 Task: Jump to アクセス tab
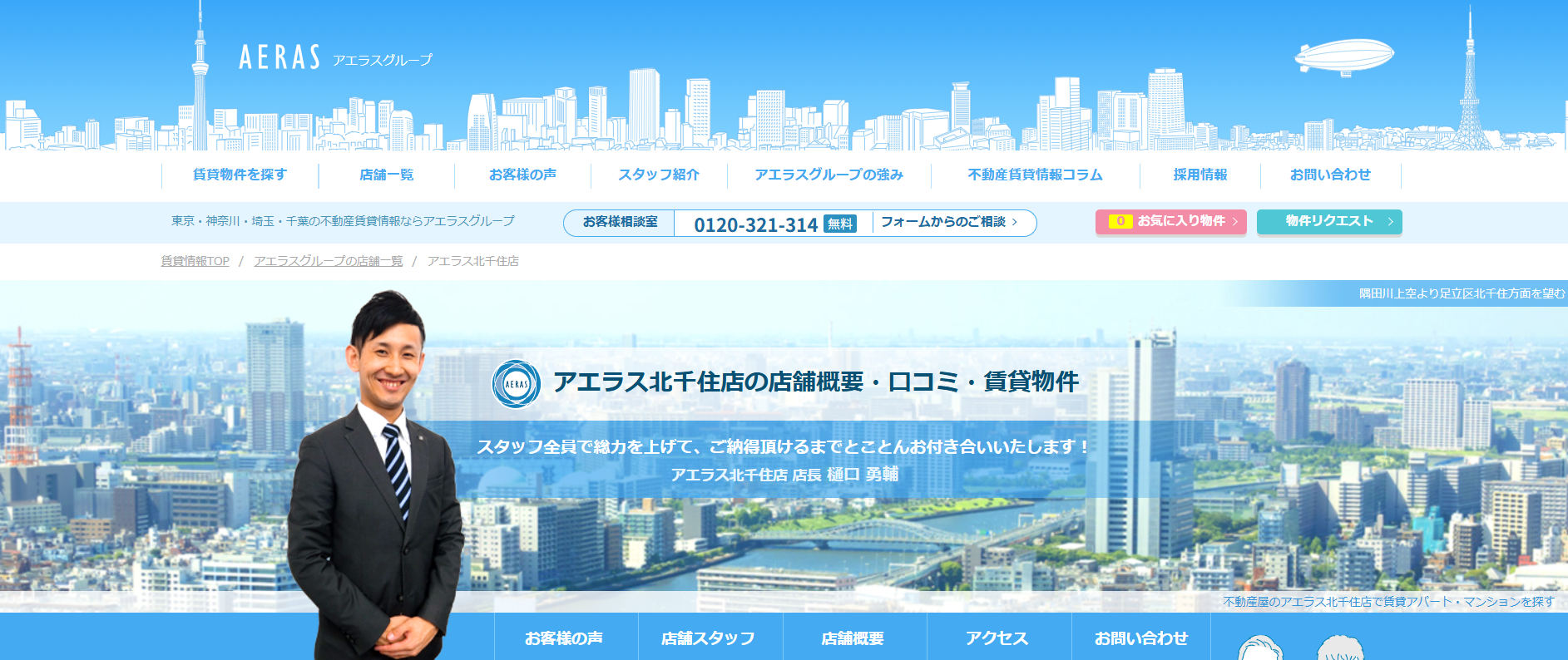999,638
